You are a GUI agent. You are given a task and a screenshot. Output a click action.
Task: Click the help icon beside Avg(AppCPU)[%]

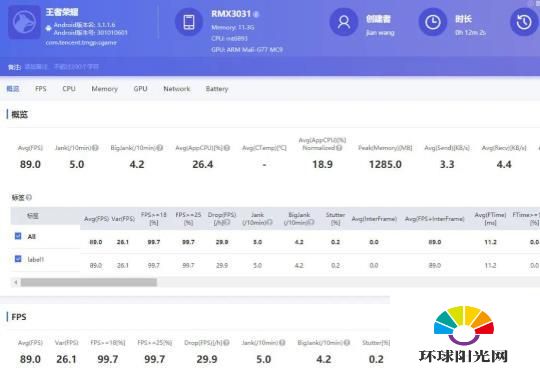227,148
